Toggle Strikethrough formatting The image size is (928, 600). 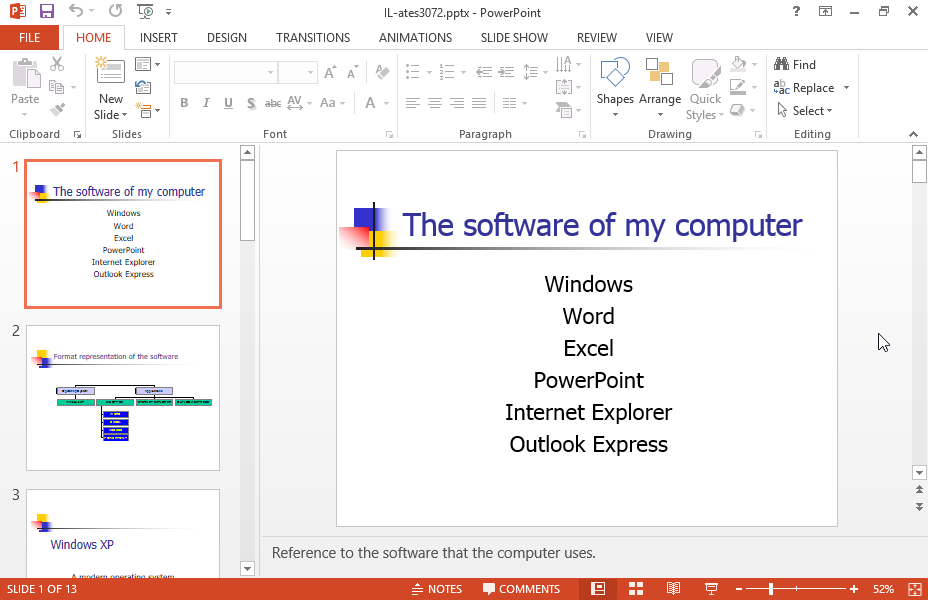pyautogui.click(x=273, y=103)
